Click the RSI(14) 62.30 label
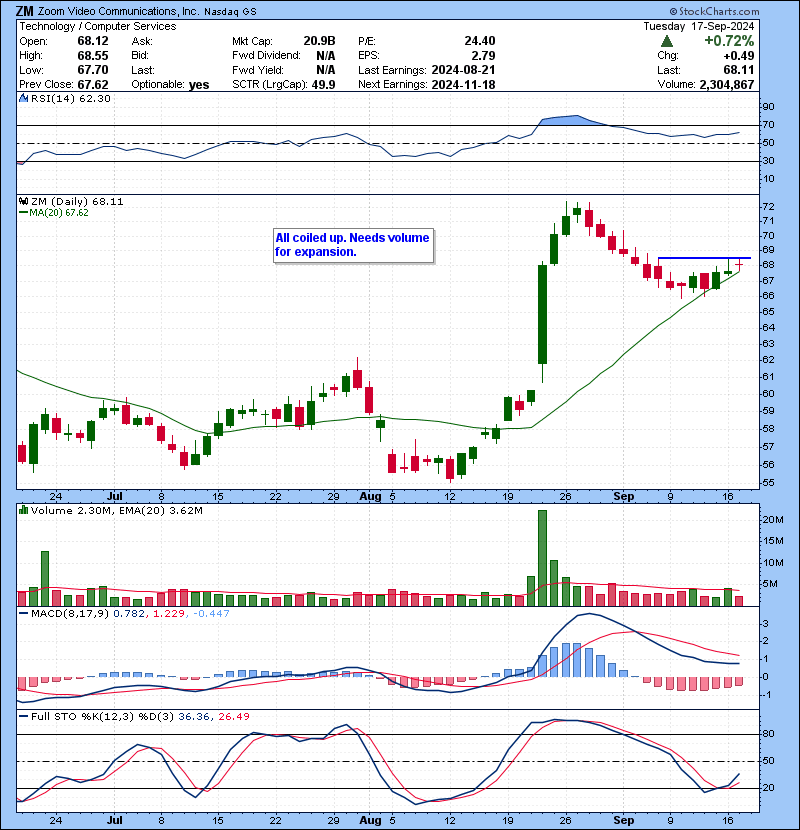Image resolution: width=800 pixels, height=830 pixels. [70, 98]
